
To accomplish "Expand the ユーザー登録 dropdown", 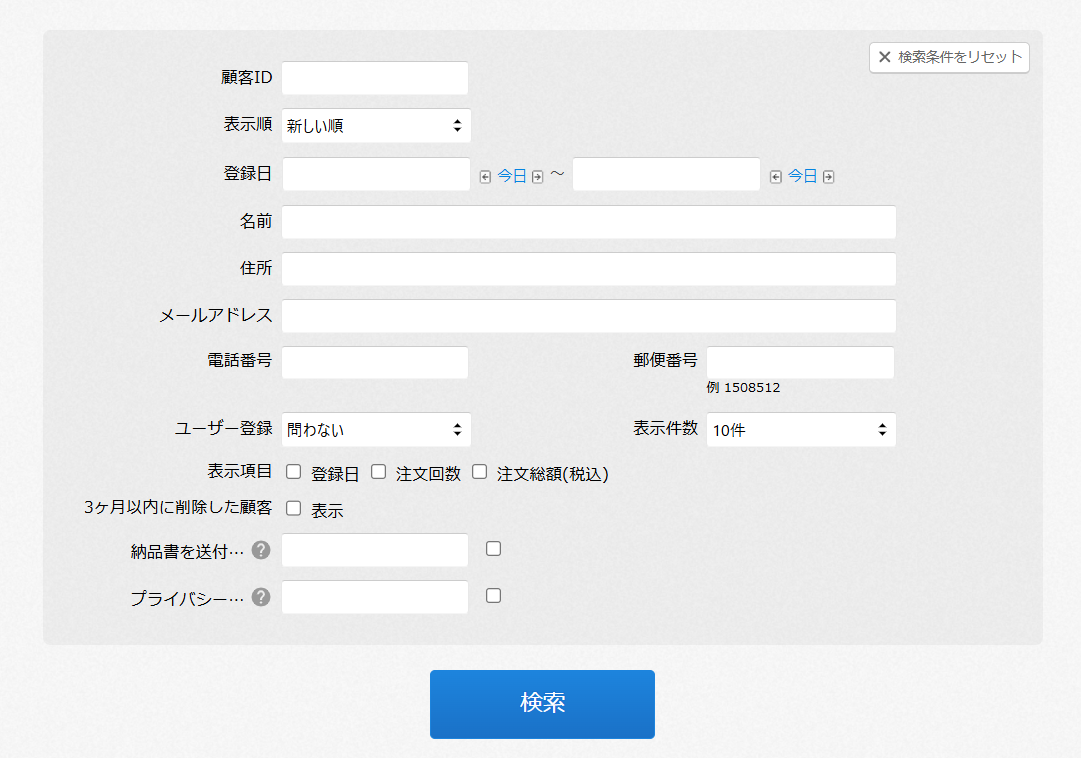I will coord(376,430).
